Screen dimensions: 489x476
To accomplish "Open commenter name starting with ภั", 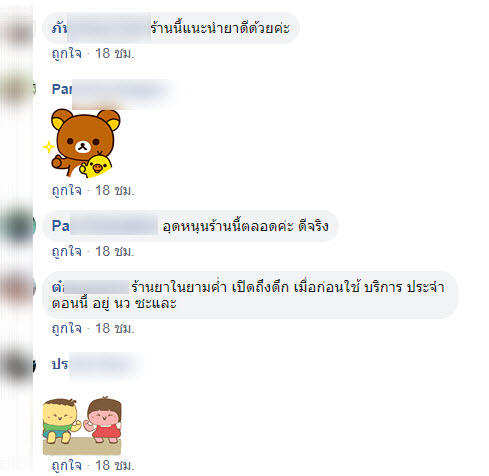I will click(101, 28).
